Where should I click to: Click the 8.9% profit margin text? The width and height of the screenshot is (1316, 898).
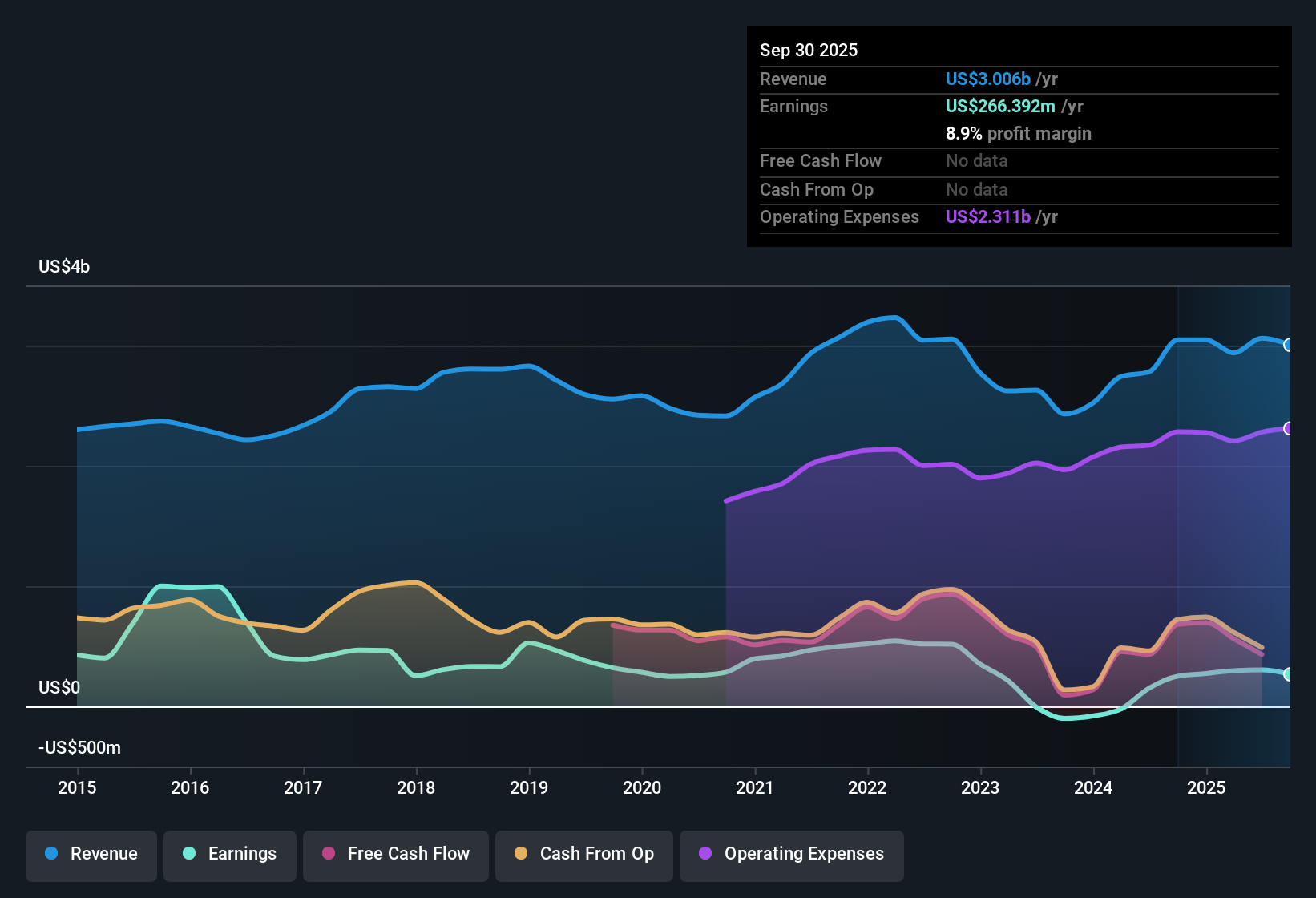(x=1019, y=134)
